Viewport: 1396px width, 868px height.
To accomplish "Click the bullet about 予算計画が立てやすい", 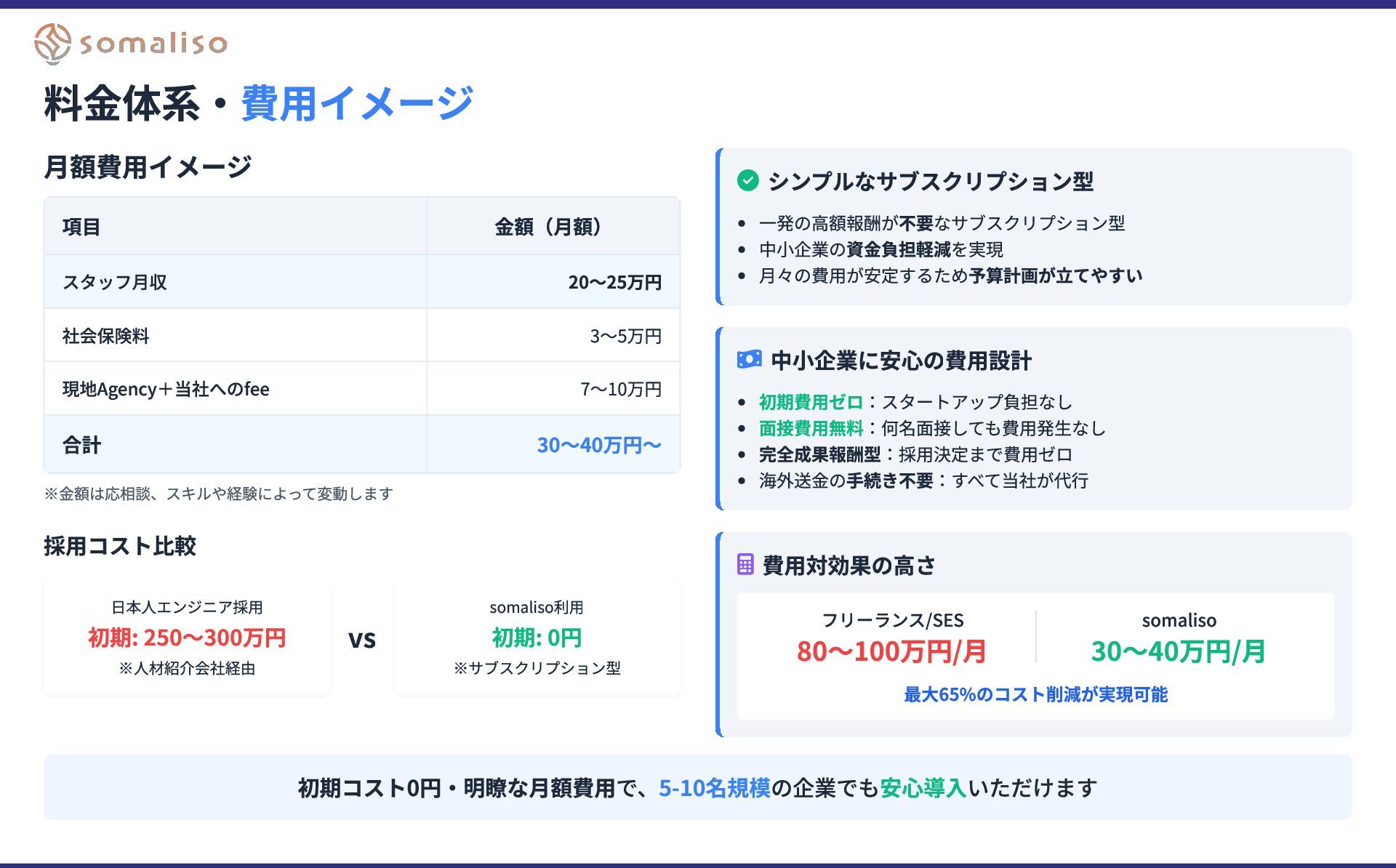I will (x=950, y=276).
